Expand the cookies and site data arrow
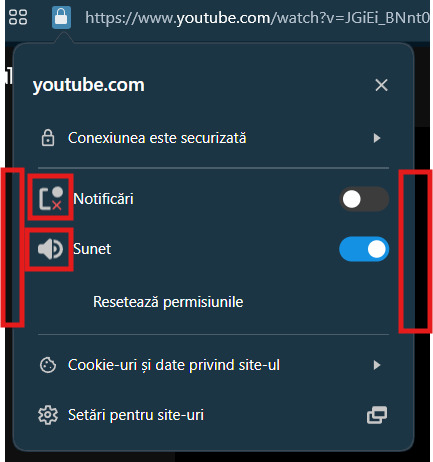 377,365
